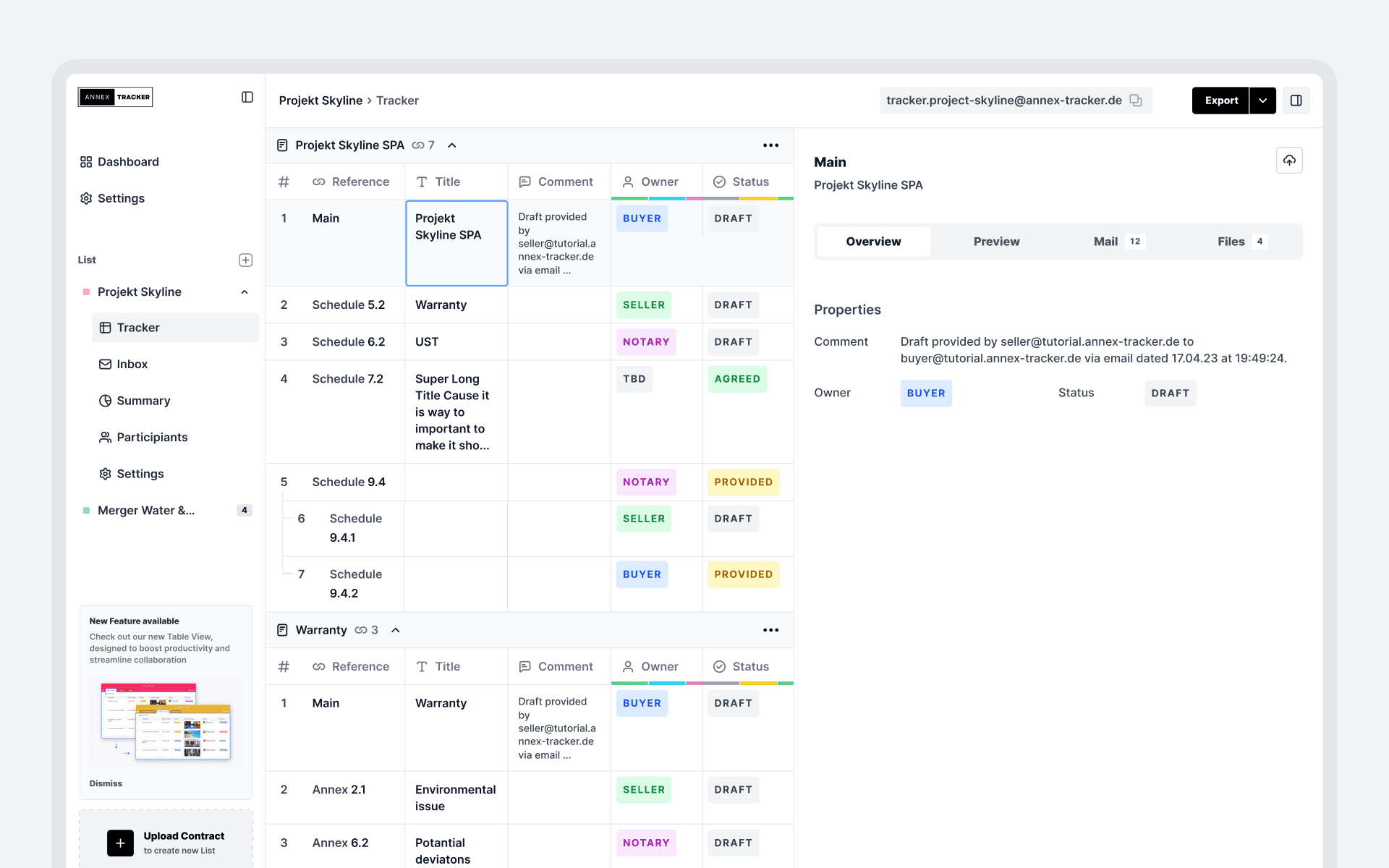Collapse Projekt Skyline list in sidebar
The height and width of the screenshot is (868, 1389).
245,292
